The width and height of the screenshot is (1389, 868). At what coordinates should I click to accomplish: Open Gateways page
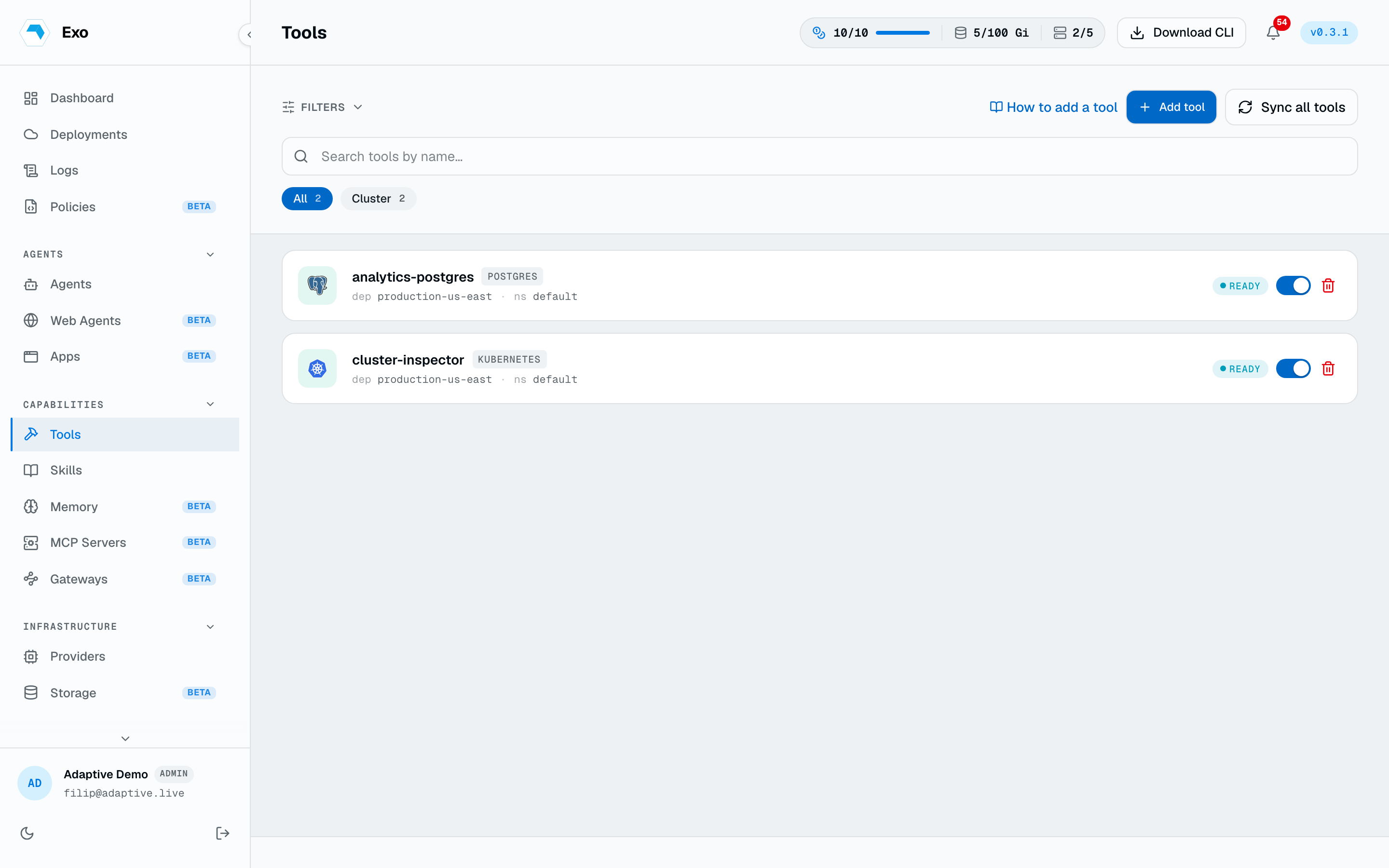tap(124, 579)
